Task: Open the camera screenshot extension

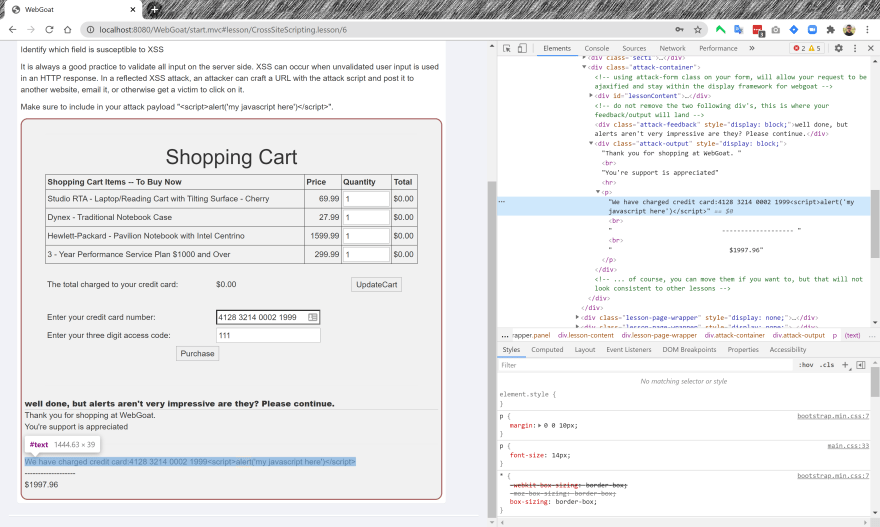Action: 776,30
